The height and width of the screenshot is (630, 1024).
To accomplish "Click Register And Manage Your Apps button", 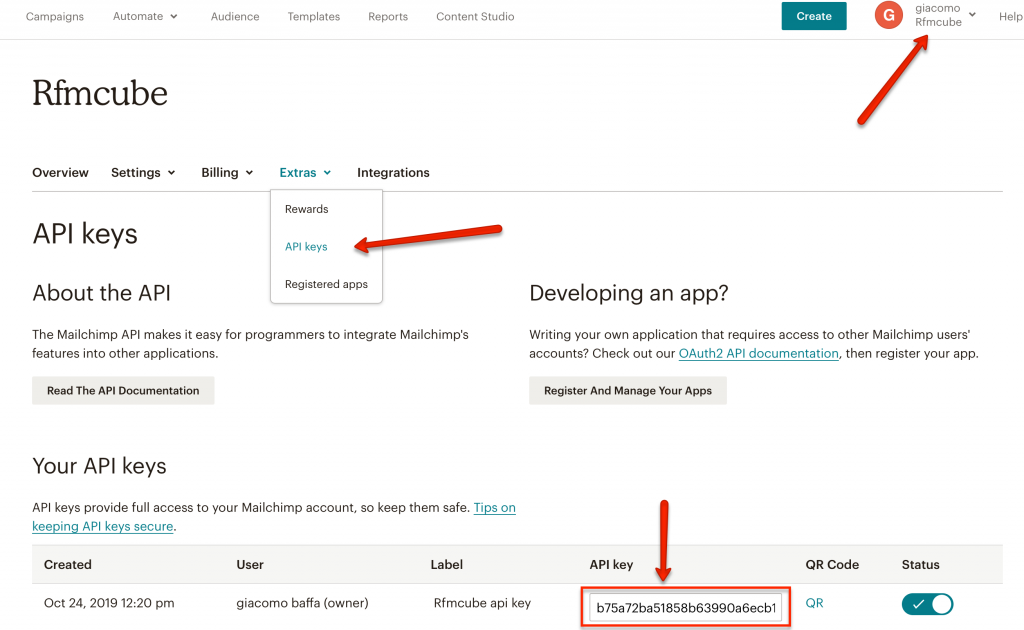I will (x=628, y=390).
